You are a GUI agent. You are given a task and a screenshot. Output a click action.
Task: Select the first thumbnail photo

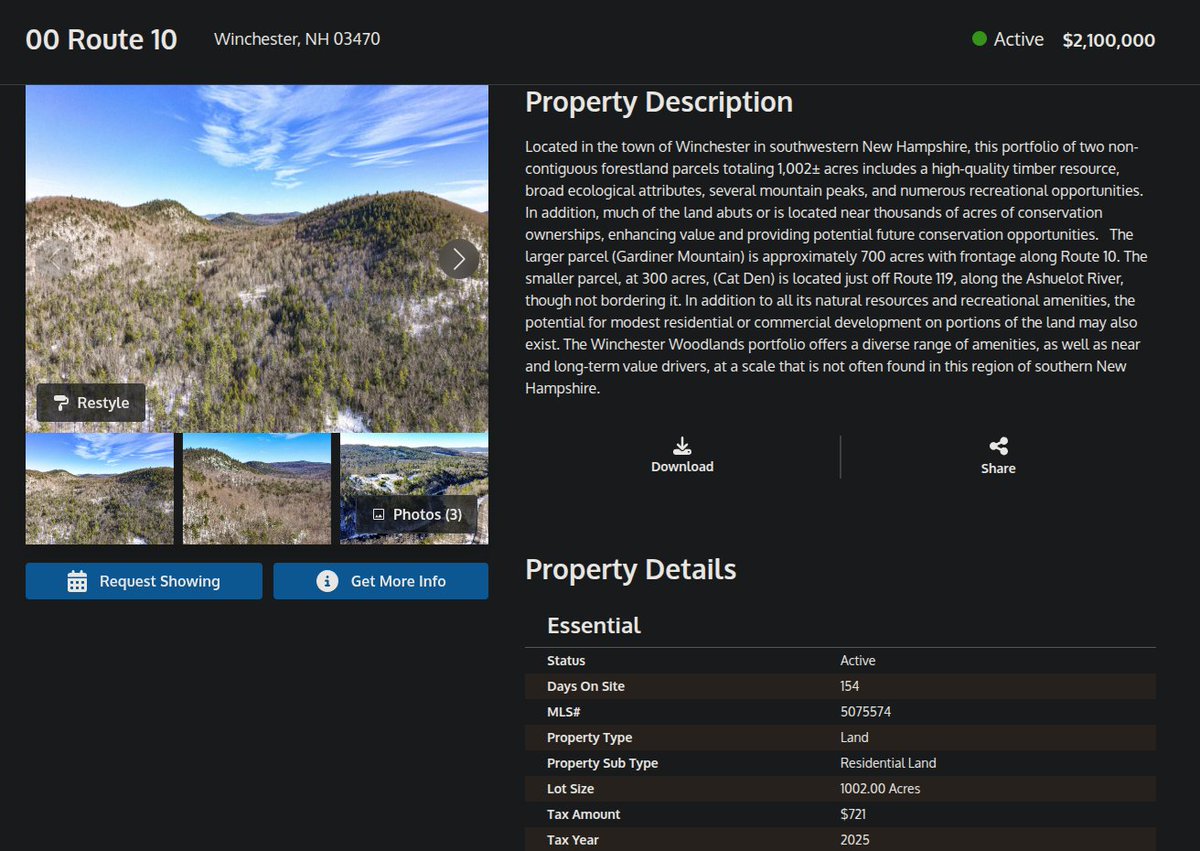(x=100, y=489)
